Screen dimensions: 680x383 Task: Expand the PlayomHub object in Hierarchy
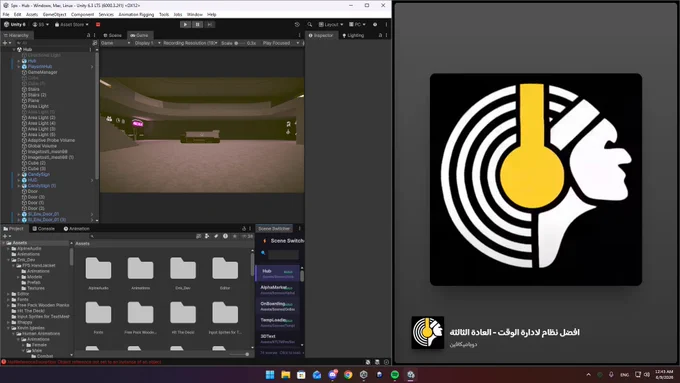coord(19,67)
